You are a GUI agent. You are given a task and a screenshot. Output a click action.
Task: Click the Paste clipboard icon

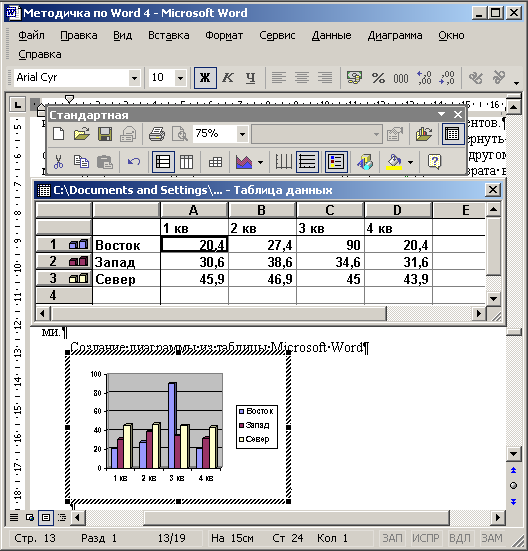[x=105, y=162]
